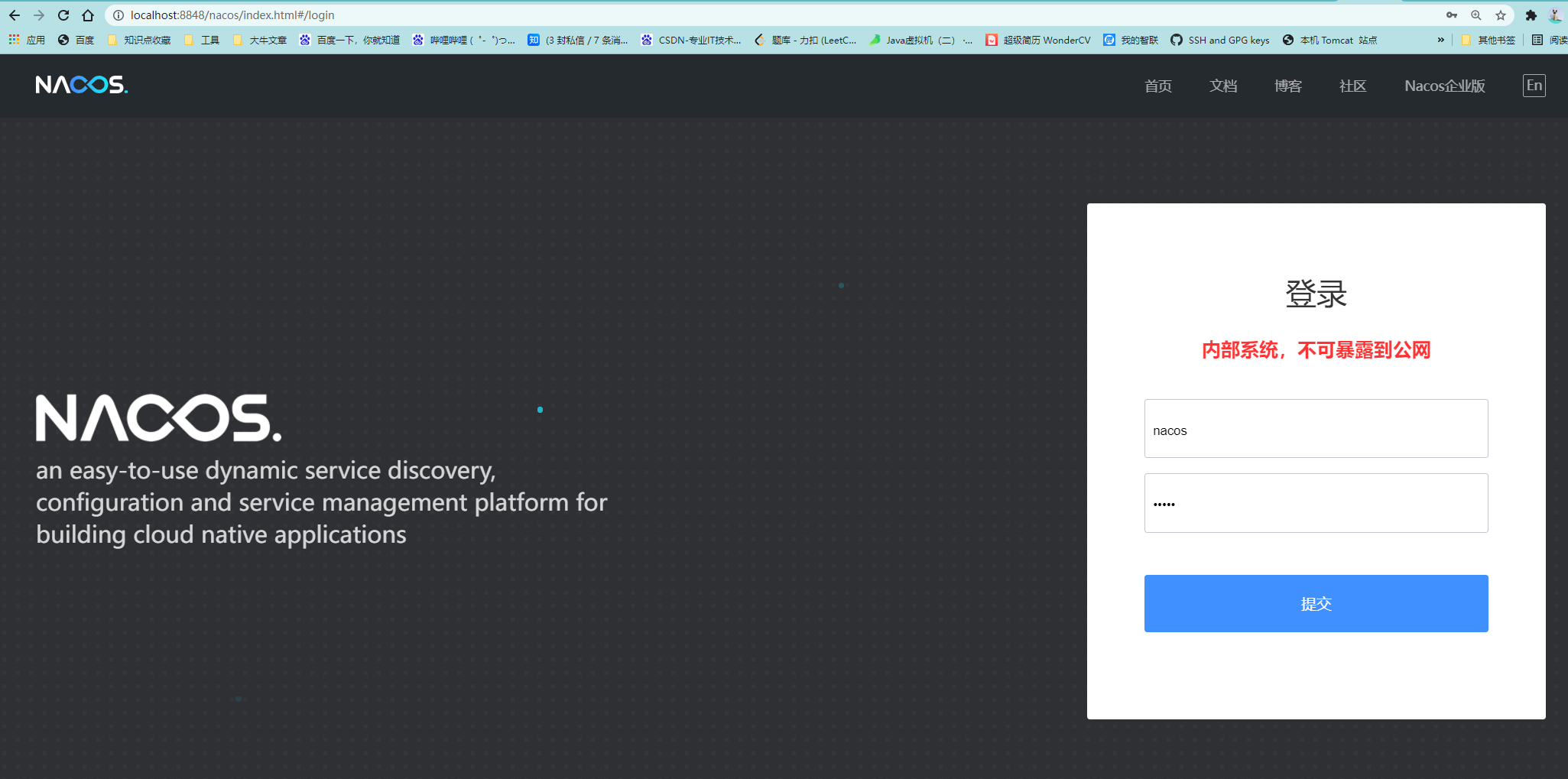1568x779 pixels.
Task: Open the 大牛文章 bookmark folder
Action: click(260, 40)
